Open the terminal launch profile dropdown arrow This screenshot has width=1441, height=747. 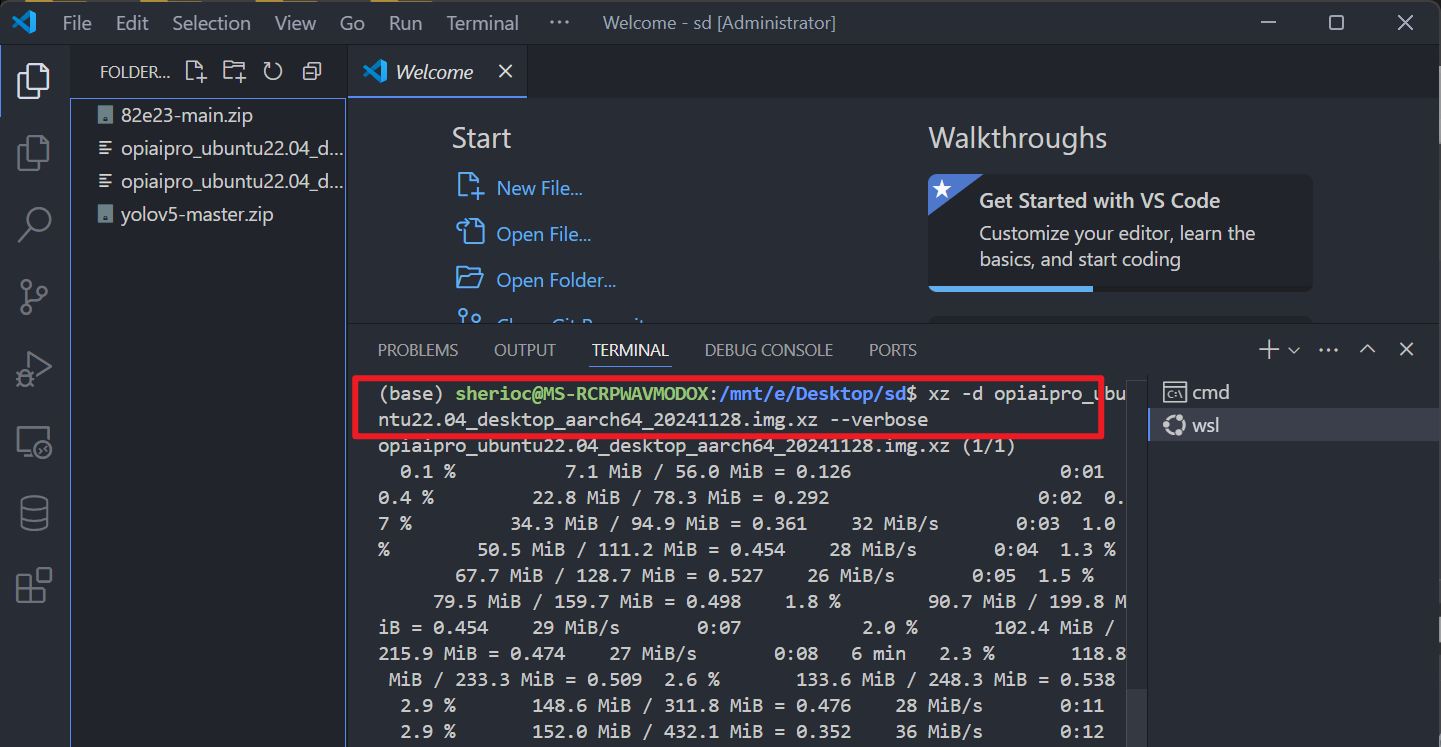click(1294, 350)
